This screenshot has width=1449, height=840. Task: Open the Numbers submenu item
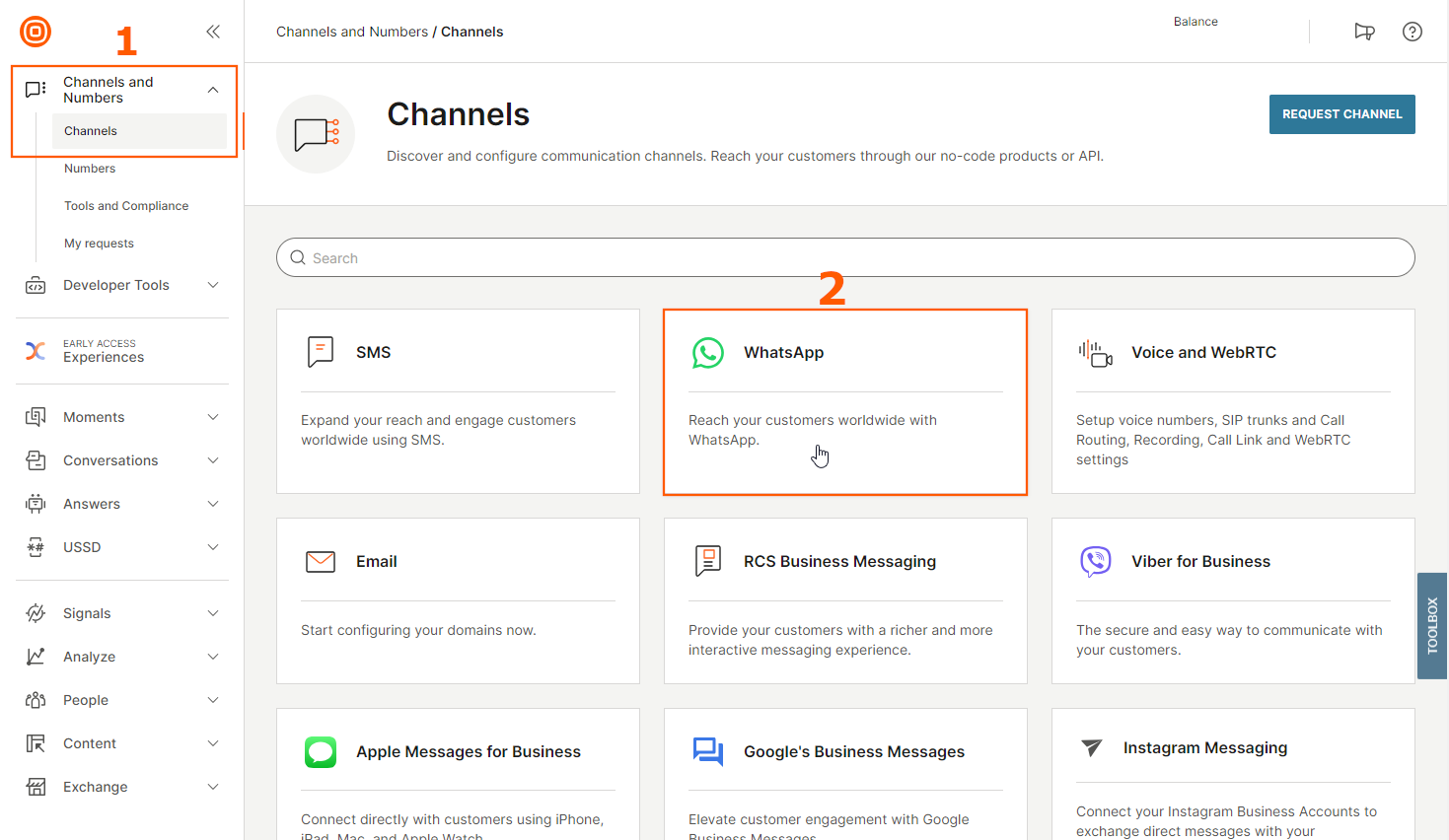90,169
